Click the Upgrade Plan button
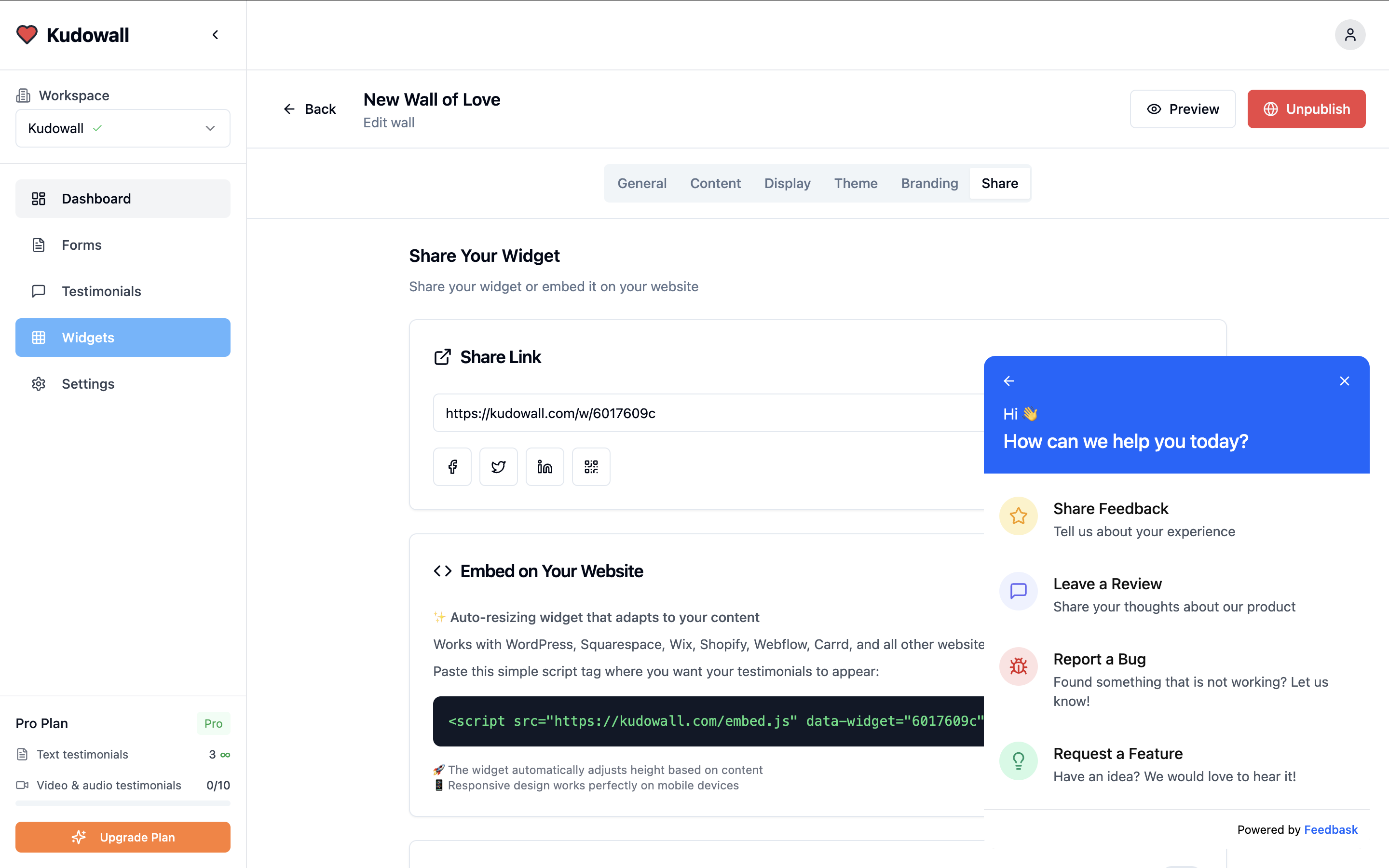Viewport: 1389px width, 868px height. (123, 837)
